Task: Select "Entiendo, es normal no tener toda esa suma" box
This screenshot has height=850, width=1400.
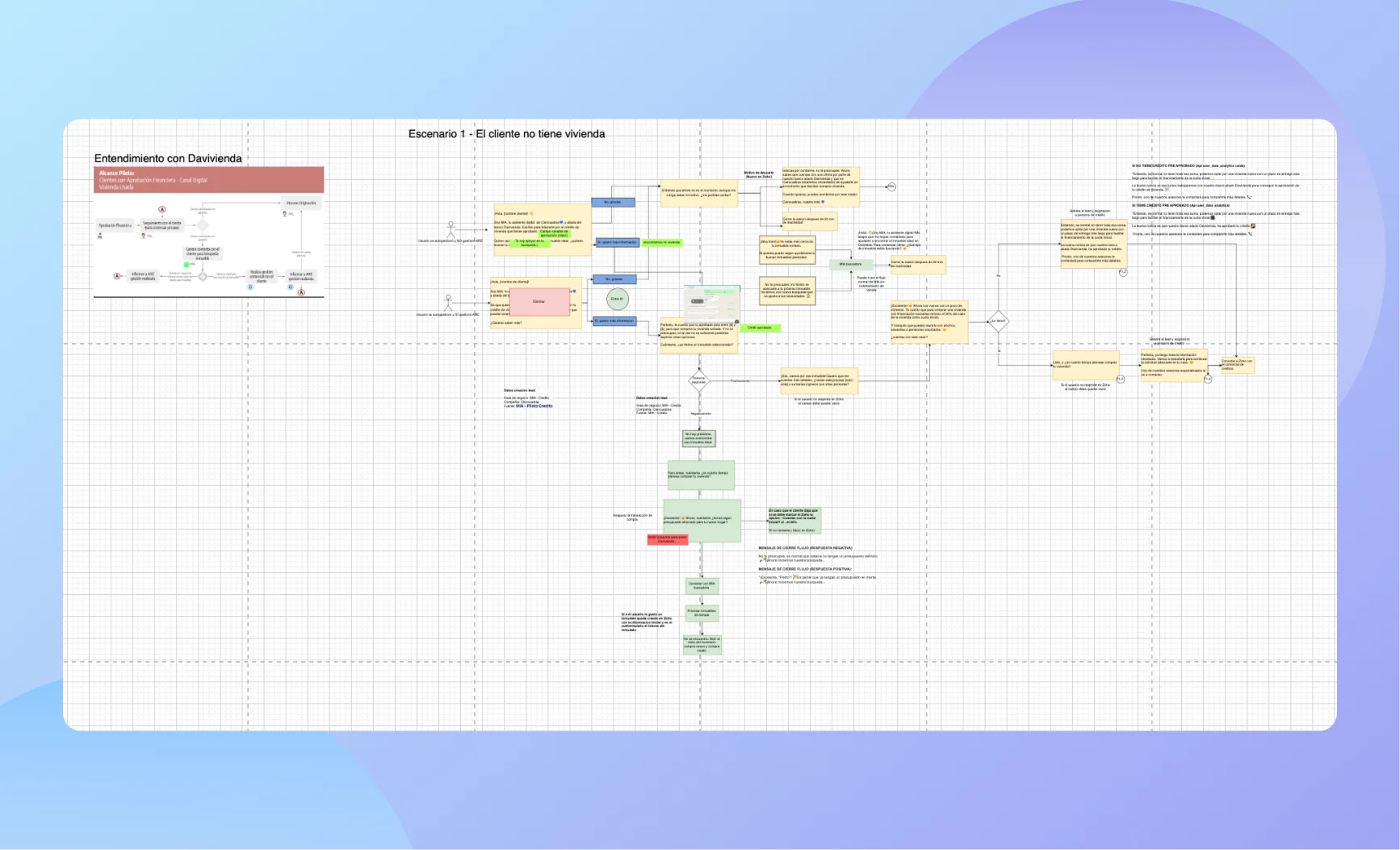Action: click(x=1094, y=244)
